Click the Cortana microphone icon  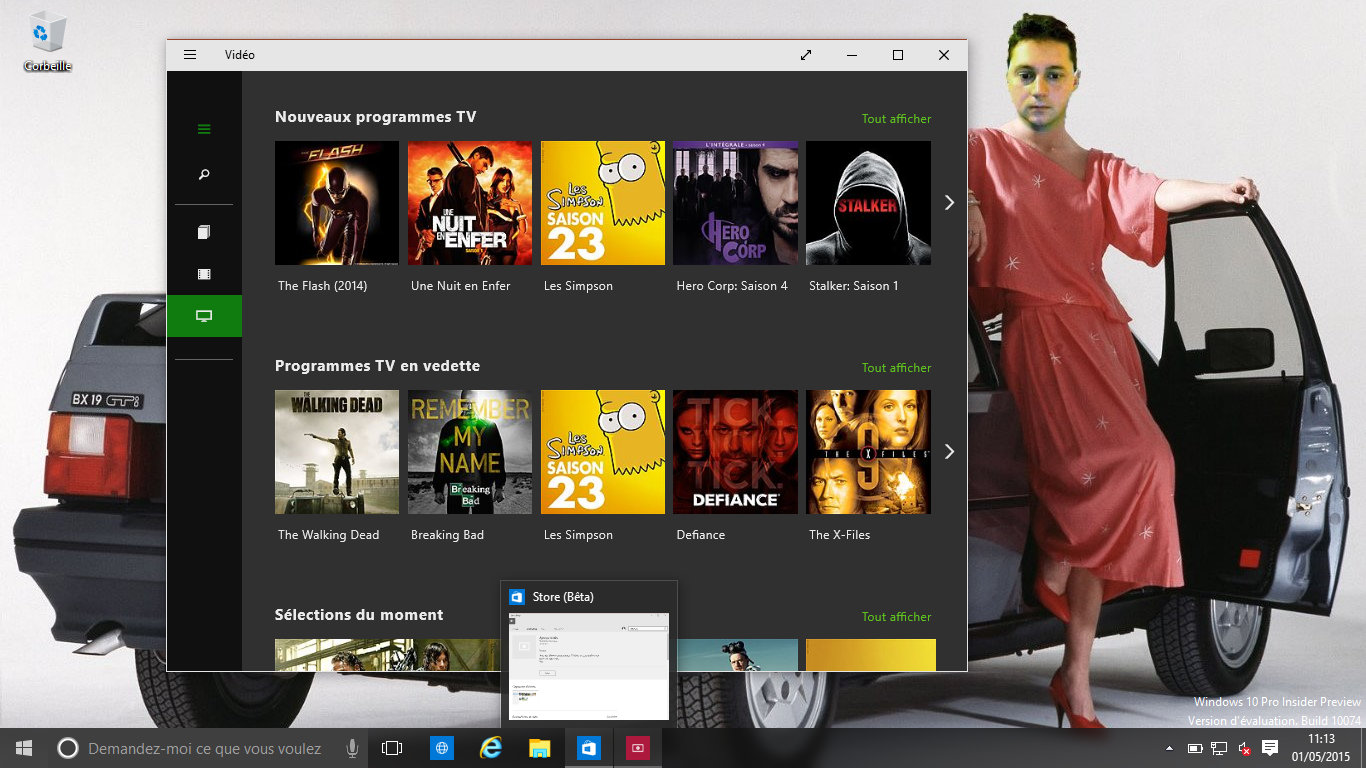[x=352, y=748]
